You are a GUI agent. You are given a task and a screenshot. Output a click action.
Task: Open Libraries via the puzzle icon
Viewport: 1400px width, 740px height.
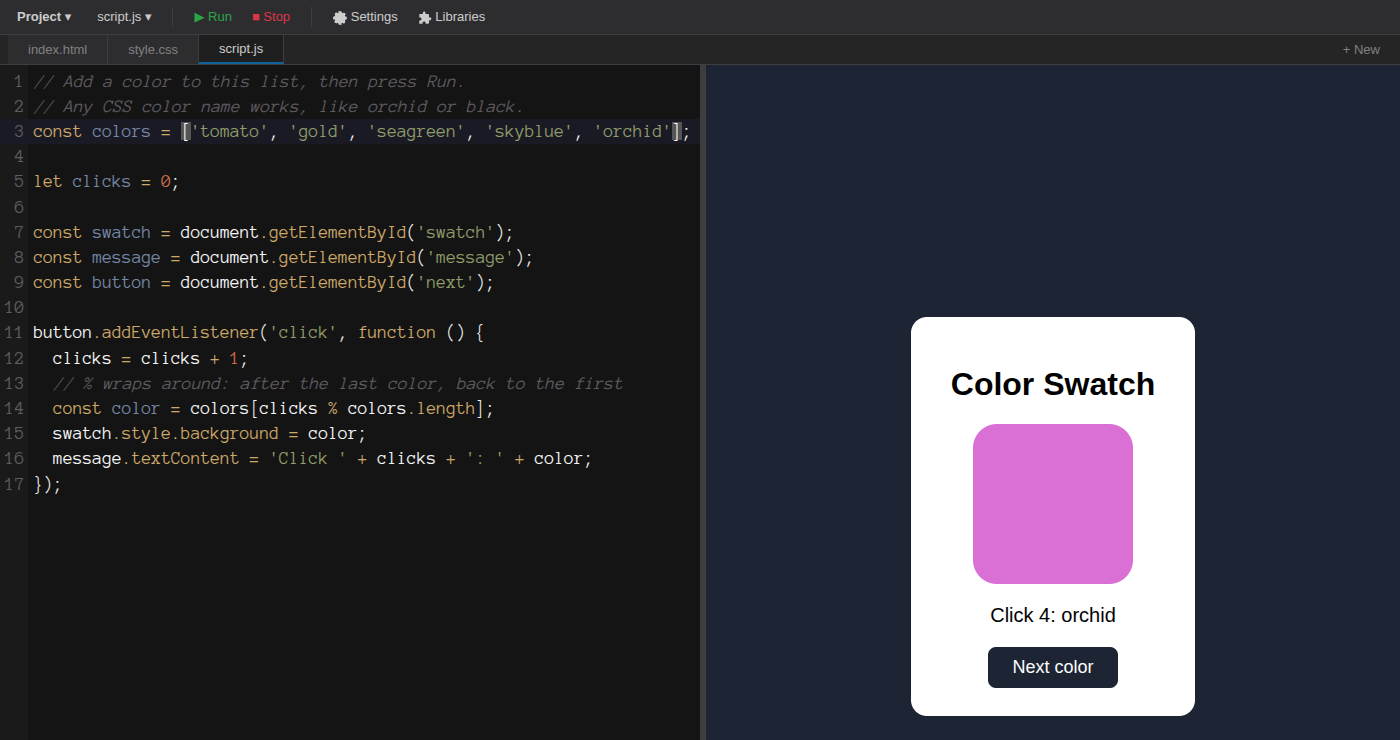(x=425, y=17)
